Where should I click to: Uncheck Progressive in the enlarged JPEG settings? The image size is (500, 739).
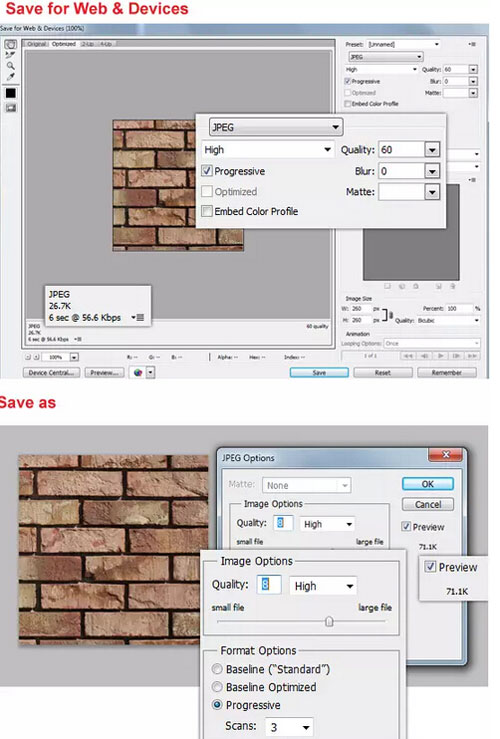[x=207, y=171]
